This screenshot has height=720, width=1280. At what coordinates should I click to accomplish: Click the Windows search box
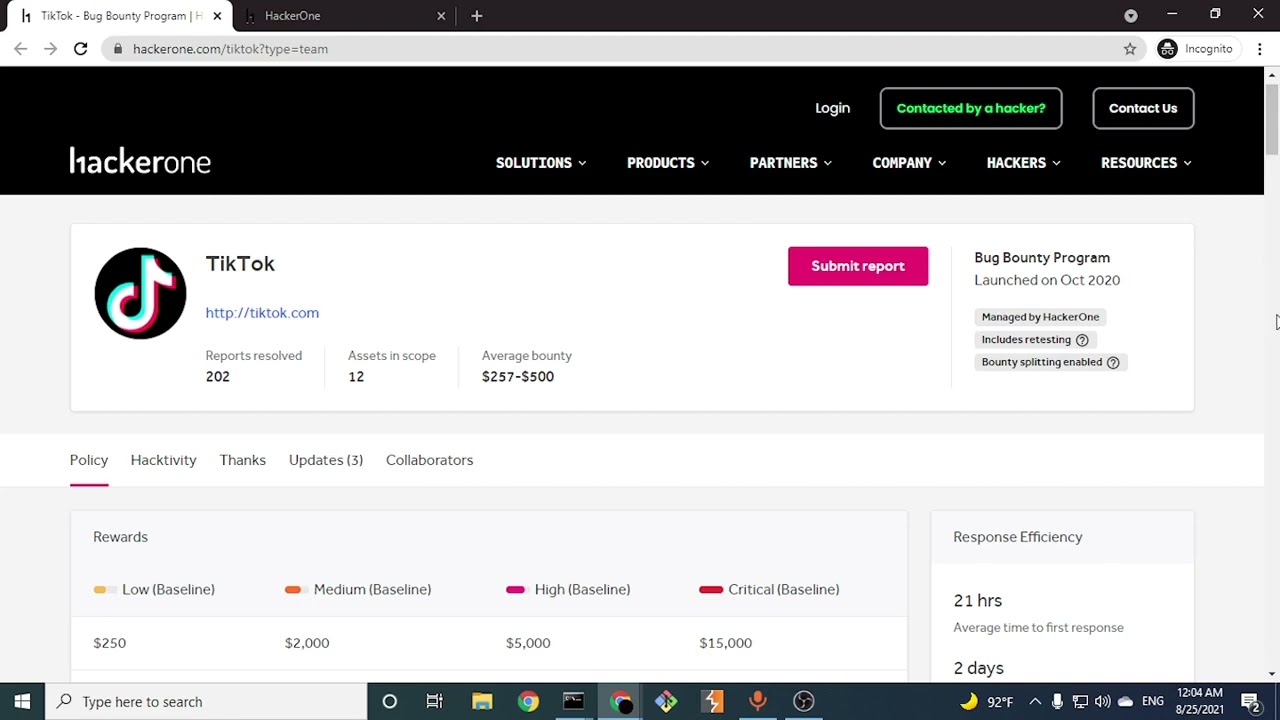206,702
